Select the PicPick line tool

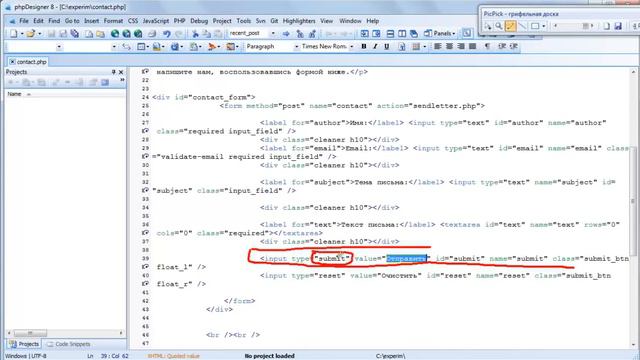522,26
